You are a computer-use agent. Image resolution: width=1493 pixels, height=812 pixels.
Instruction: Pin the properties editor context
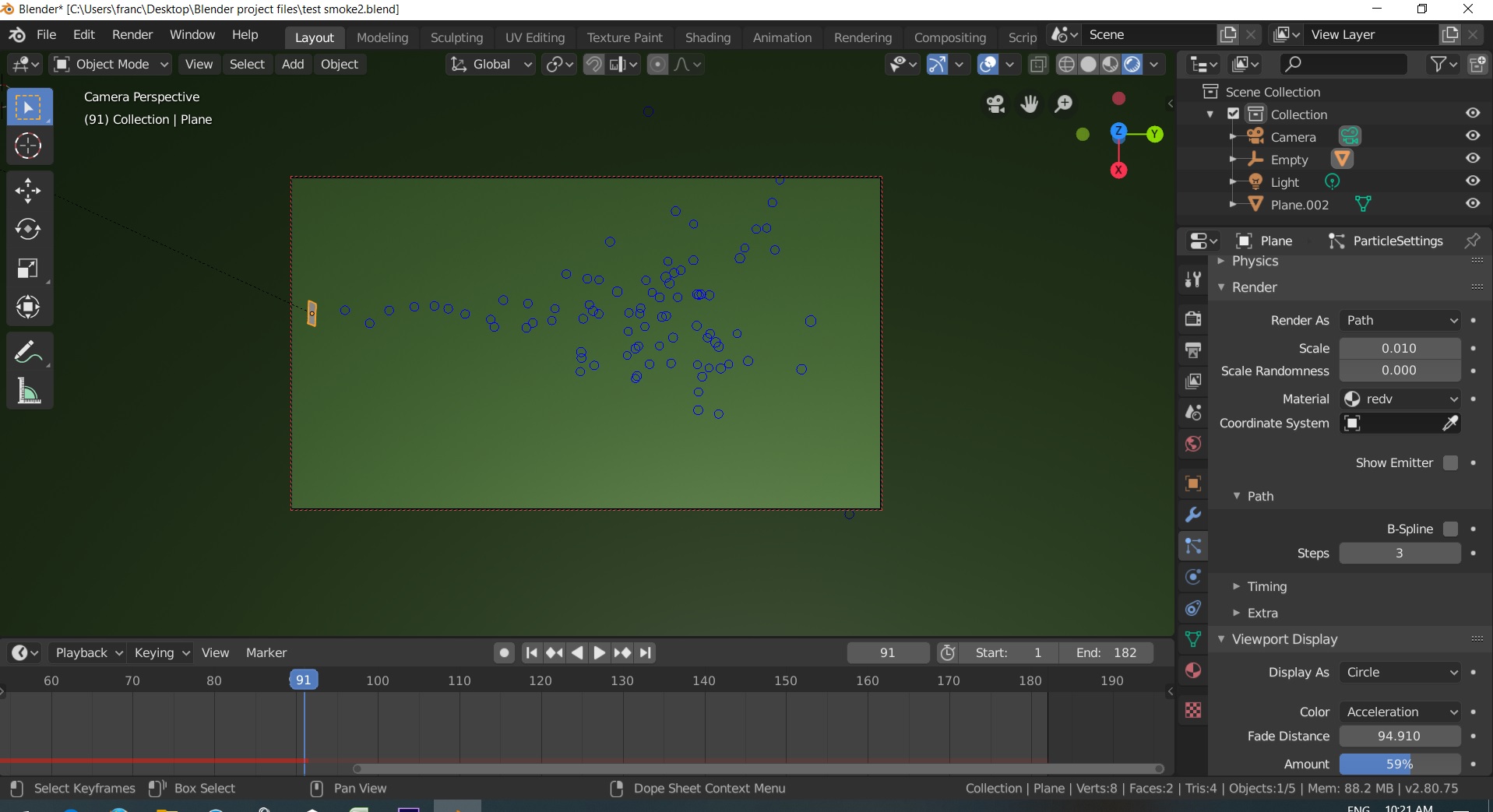click(1472, 241)
